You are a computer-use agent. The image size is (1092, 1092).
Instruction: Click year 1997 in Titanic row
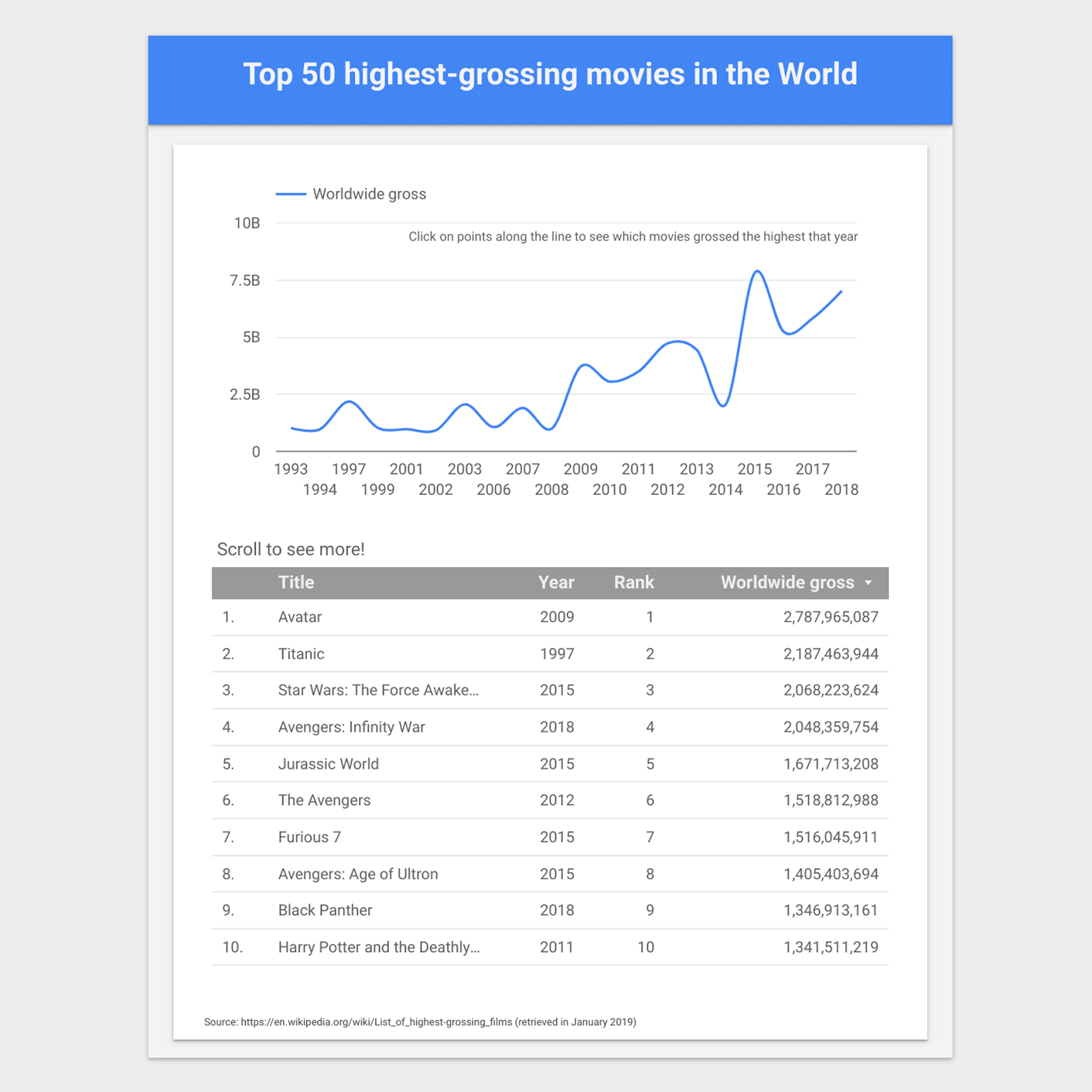[x=557, y=654]
